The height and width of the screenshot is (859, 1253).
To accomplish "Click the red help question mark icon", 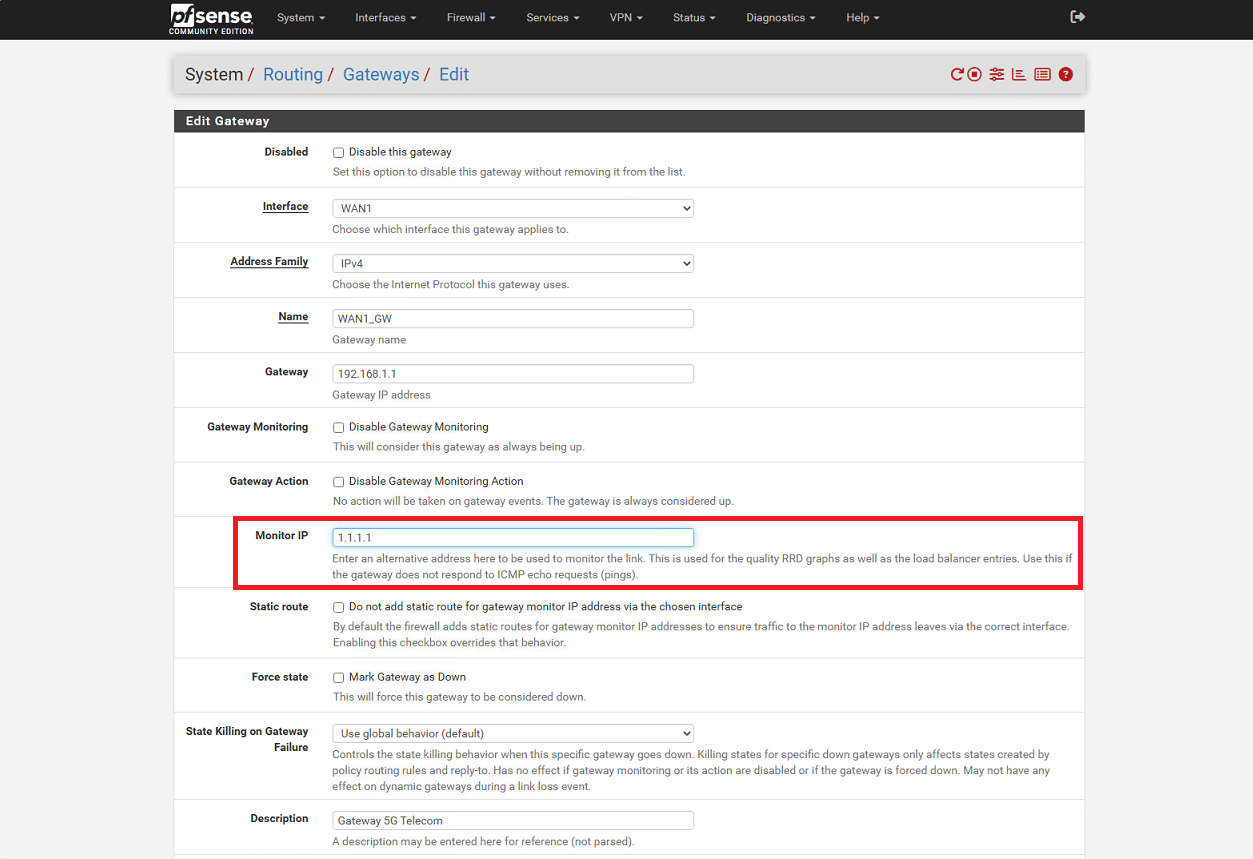I will (x=1066, y=75).
